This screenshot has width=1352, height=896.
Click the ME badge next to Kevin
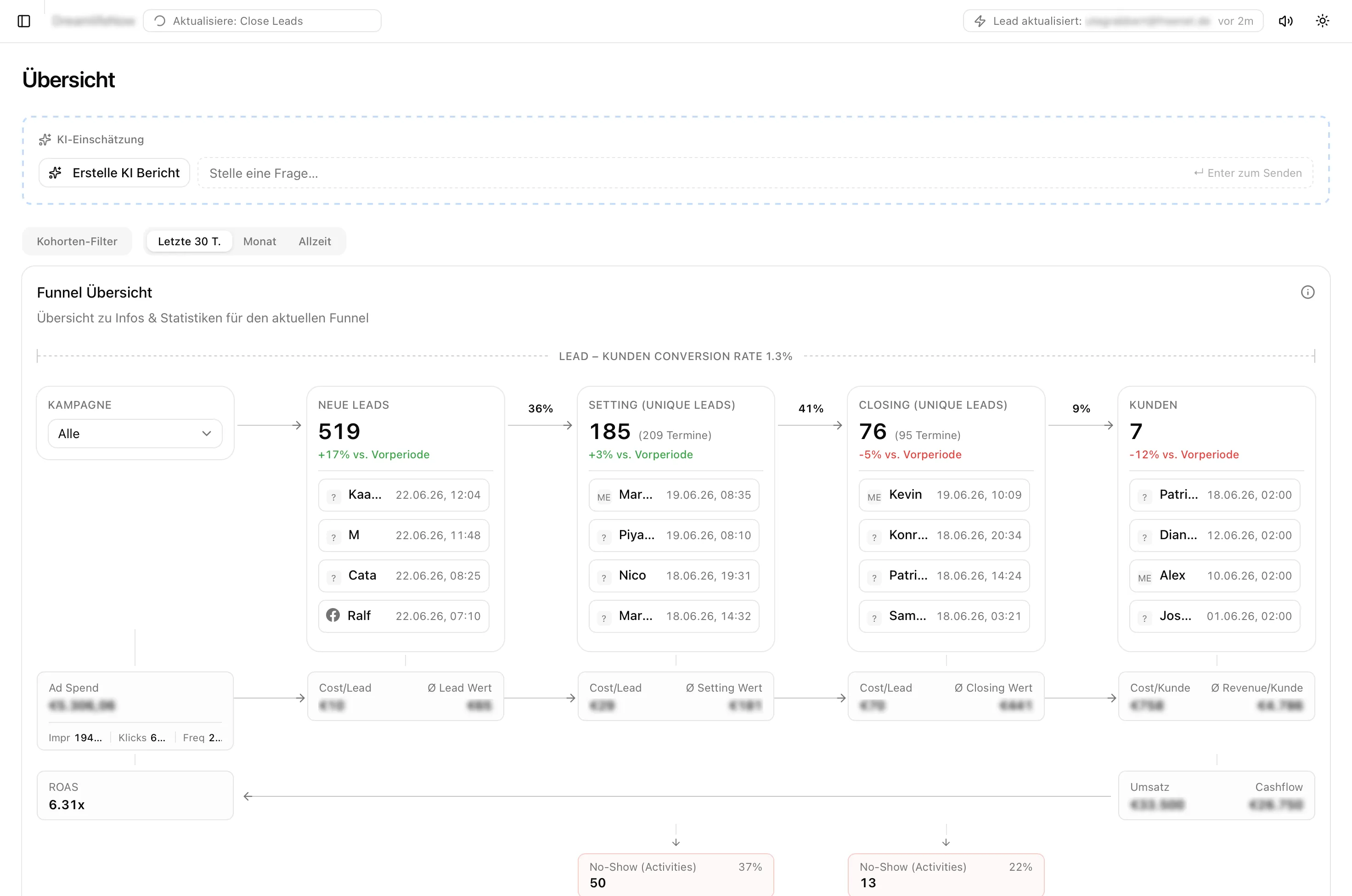click(874, 496)
